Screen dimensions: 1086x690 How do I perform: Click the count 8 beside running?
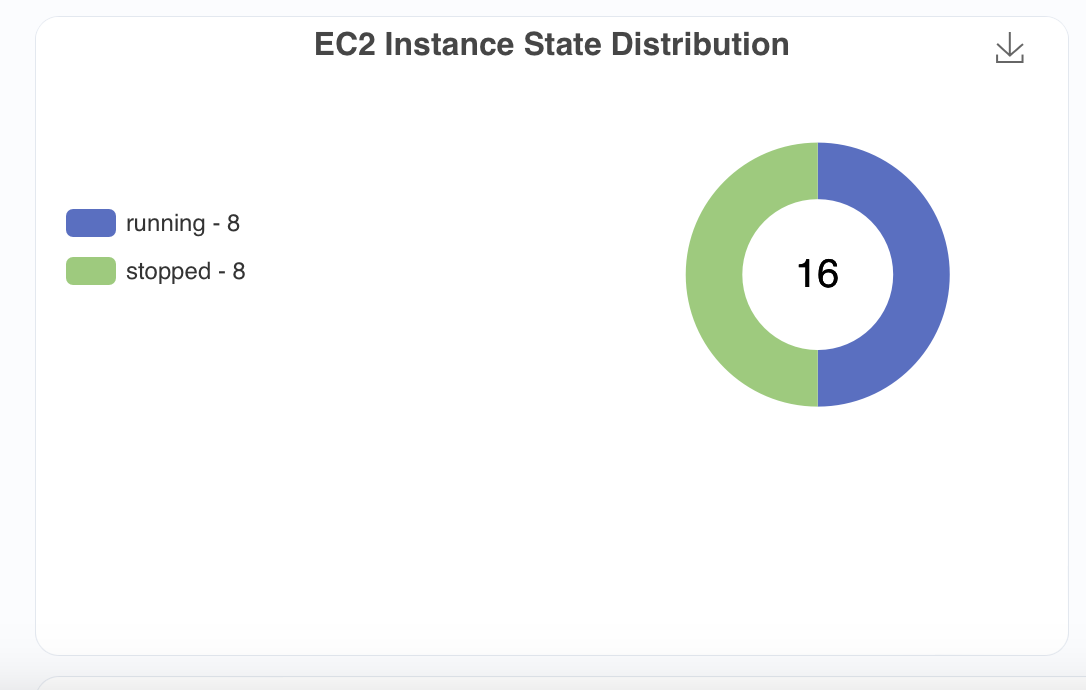click(233, 223)
